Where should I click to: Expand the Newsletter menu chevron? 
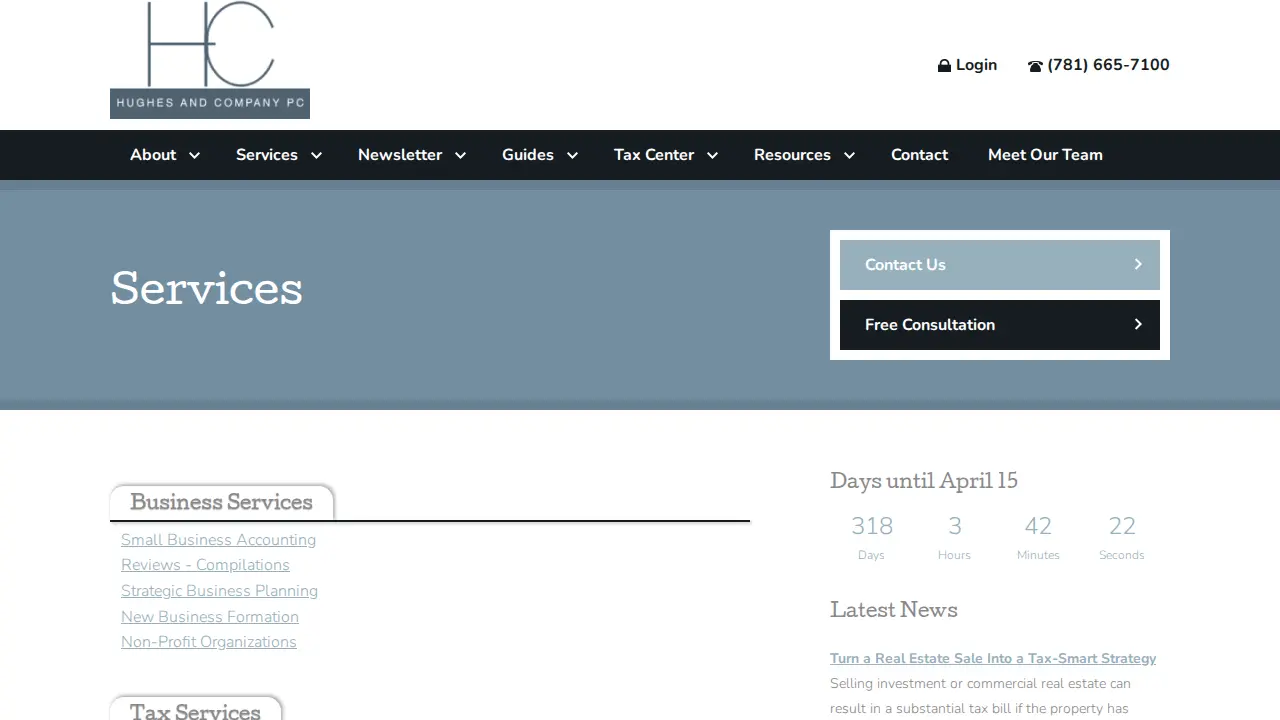pyautogui.click(x=460, y=155)
